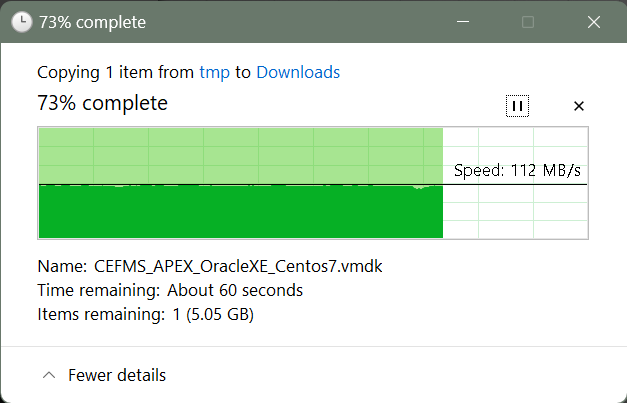The height and width of the screenshot is (403, 627).
Task: Collapse details using the chevron arrow
Action: click(49, 375)
